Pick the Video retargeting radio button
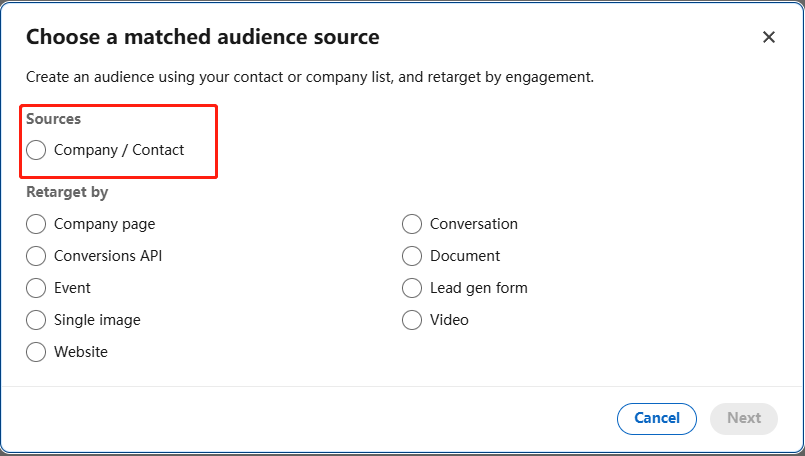This screenshot has height=456, width=805. click(x=412, y=320)
